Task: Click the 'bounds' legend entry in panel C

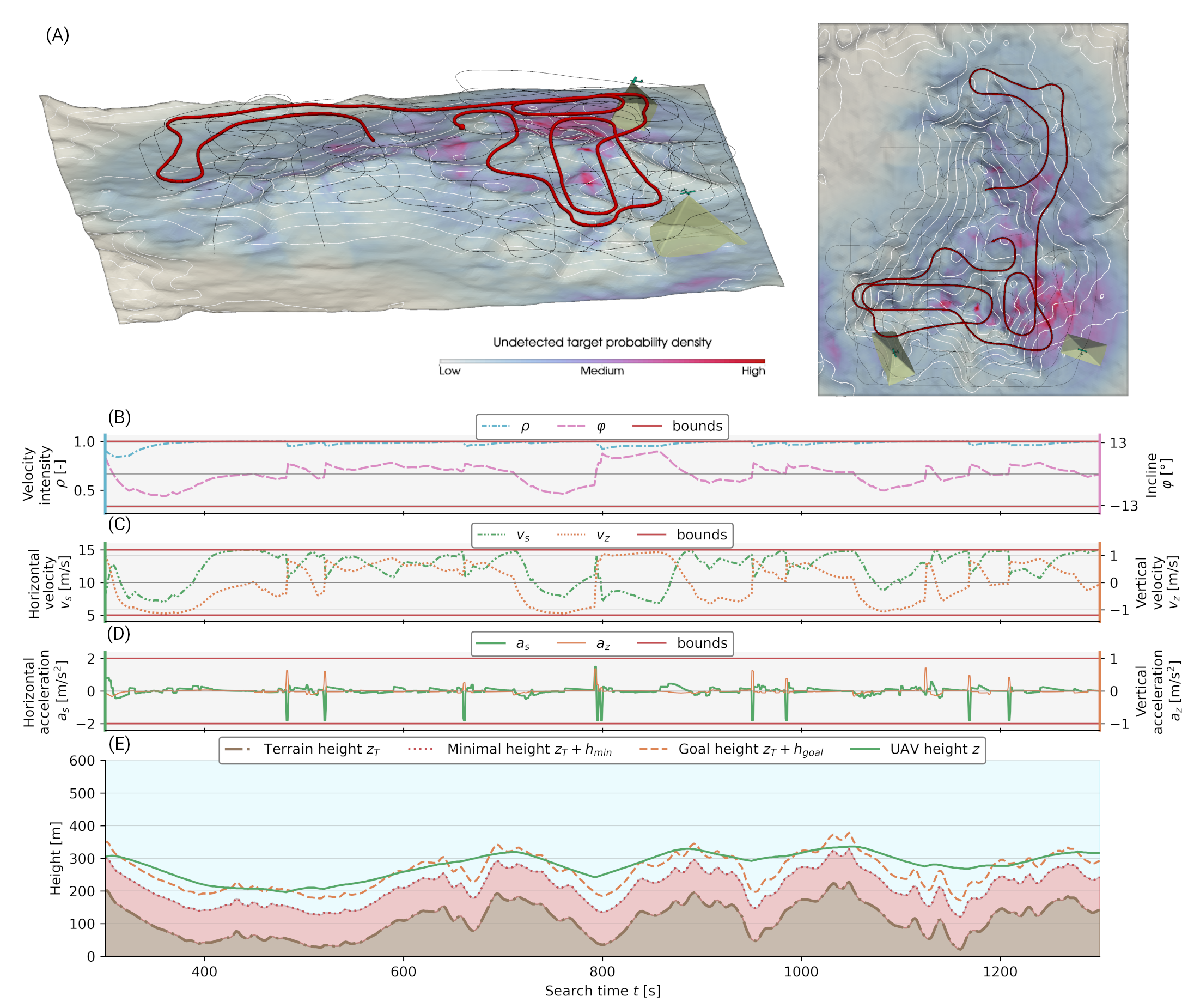Action: tap(682, 535)
